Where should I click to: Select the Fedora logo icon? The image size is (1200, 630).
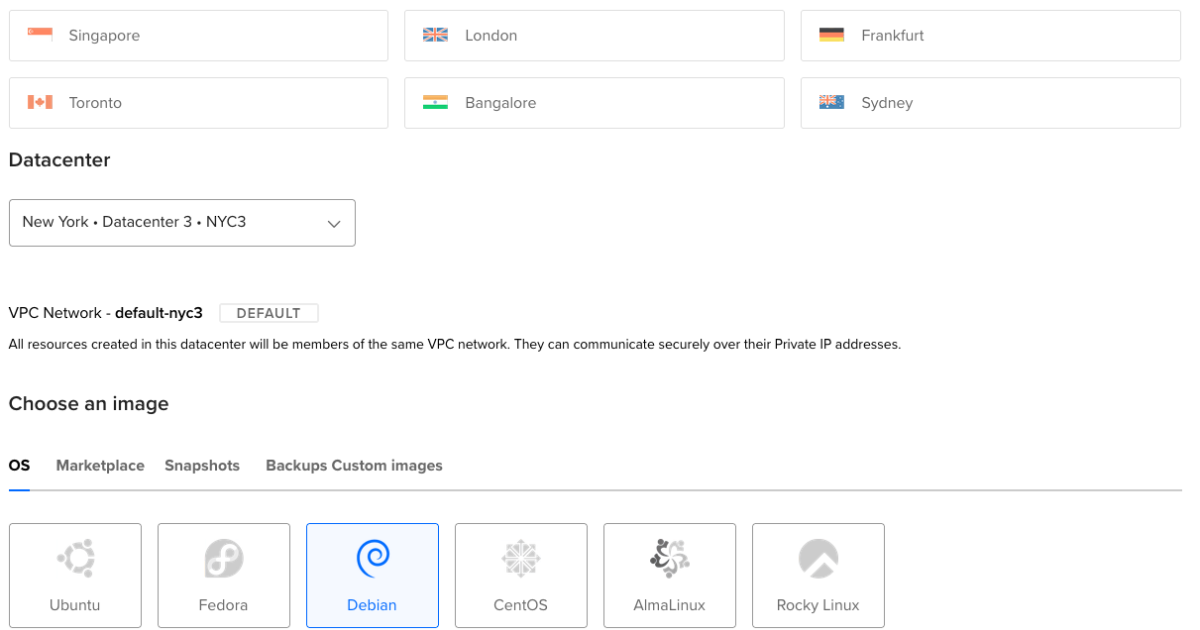(224, 558)
